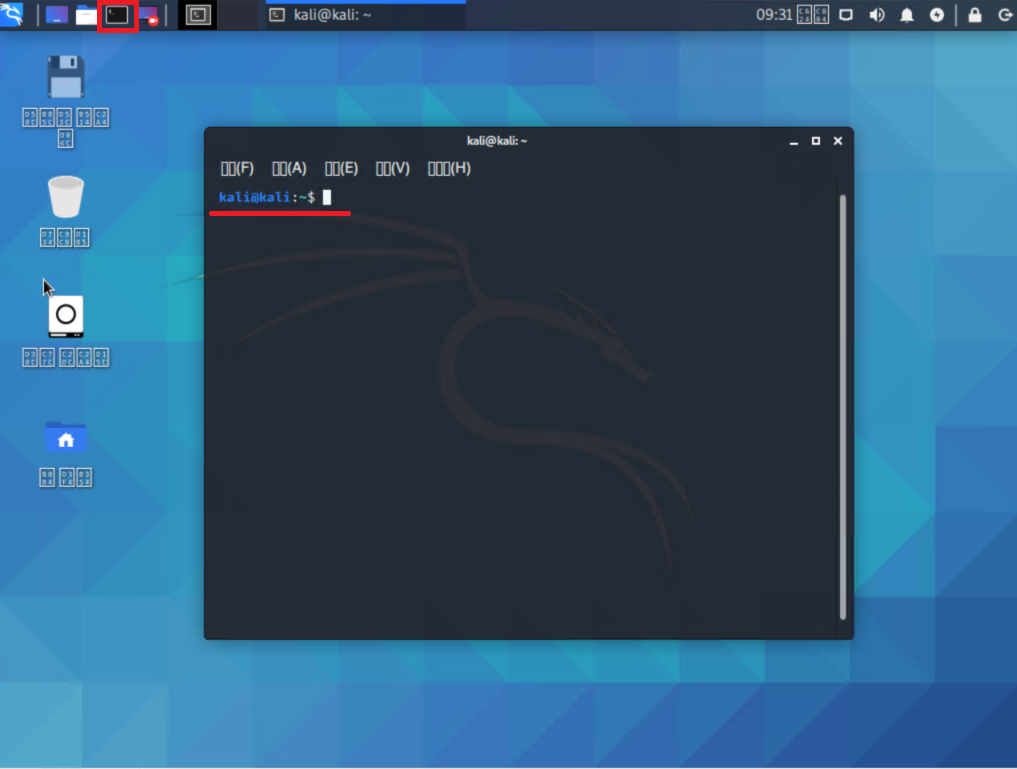Select the trash can desktop icon
Image resolution: width=1017 pixels, height=769 pixels.
click(66, 196)
